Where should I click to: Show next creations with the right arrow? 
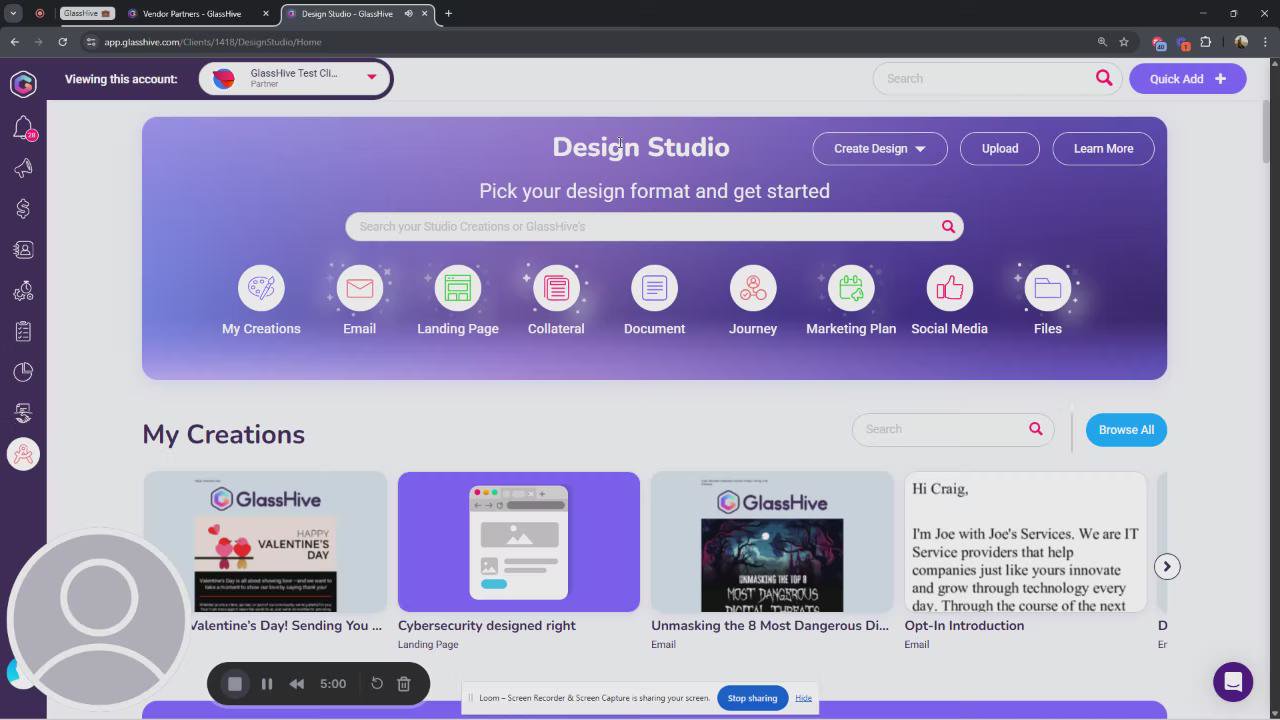[1167, 567]
